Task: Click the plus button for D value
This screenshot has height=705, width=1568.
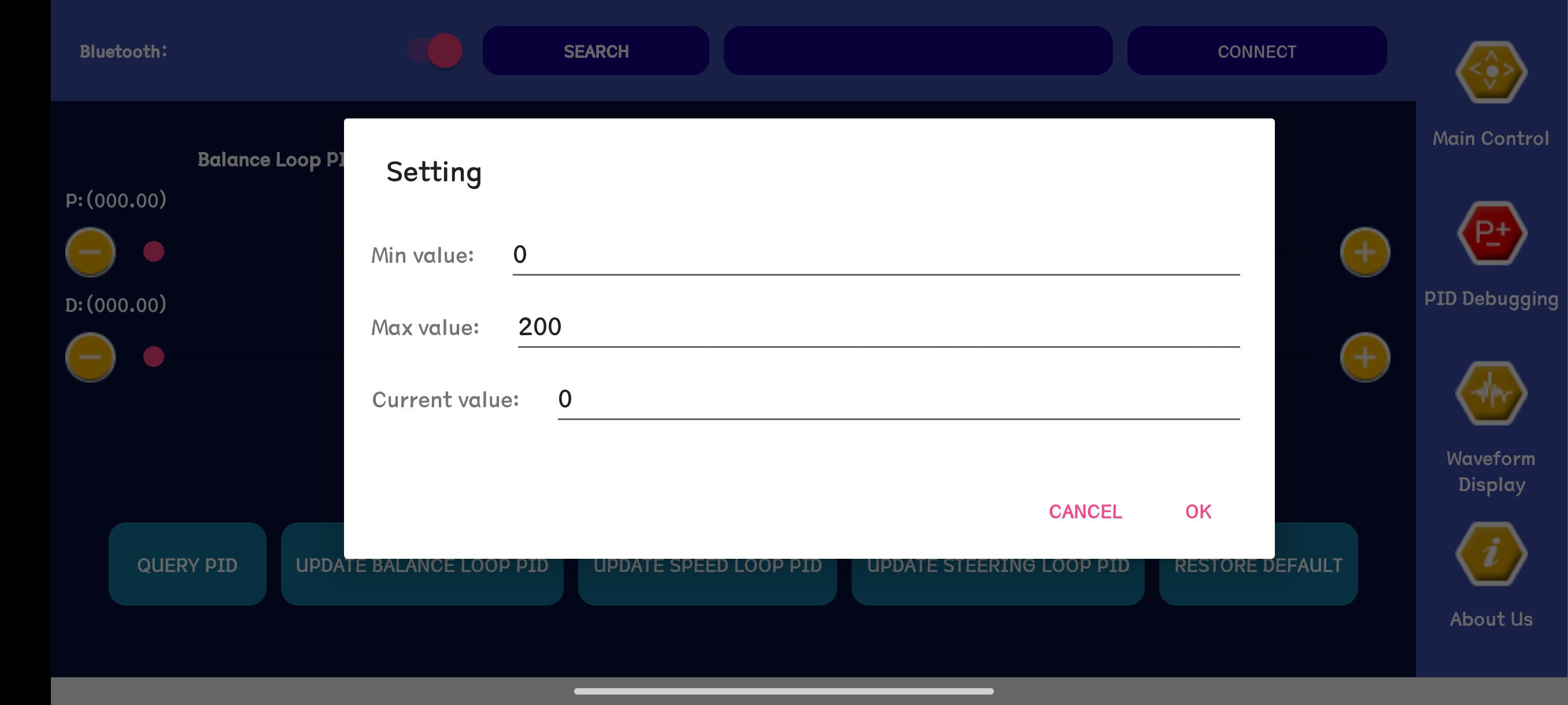Action: pyautogui.click(x=1364, y=357)
